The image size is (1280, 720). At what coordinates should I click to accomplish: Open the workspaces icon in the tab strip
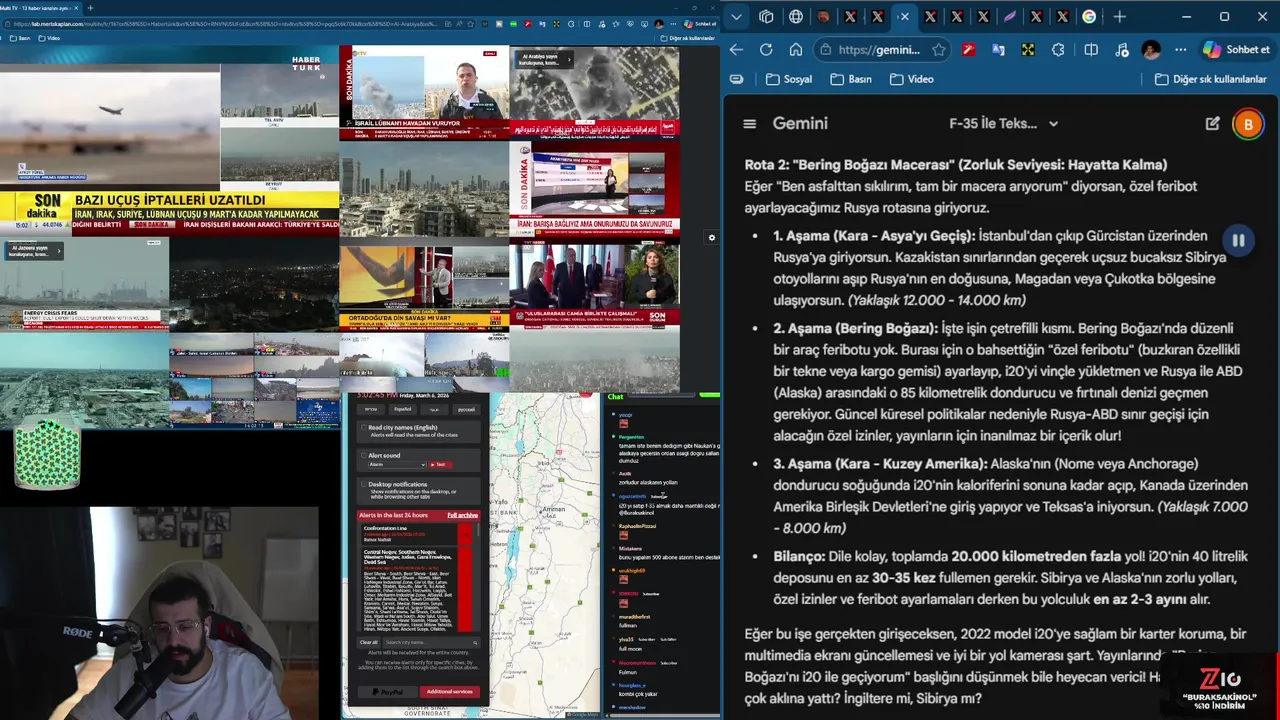[766, 16]
